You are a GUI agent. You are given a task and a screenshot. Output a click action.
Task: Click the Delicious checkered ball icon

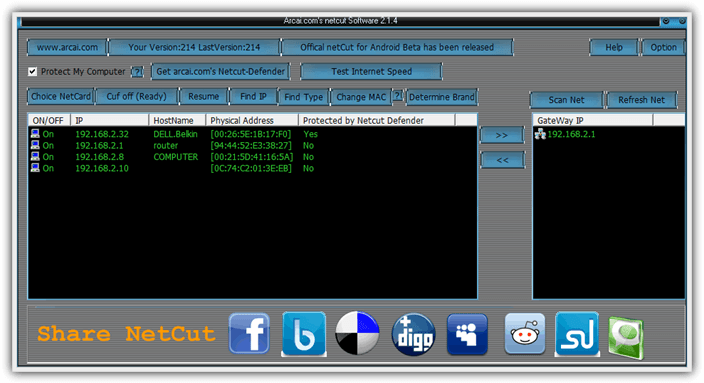pyautogui.click(x=357, y=333)
